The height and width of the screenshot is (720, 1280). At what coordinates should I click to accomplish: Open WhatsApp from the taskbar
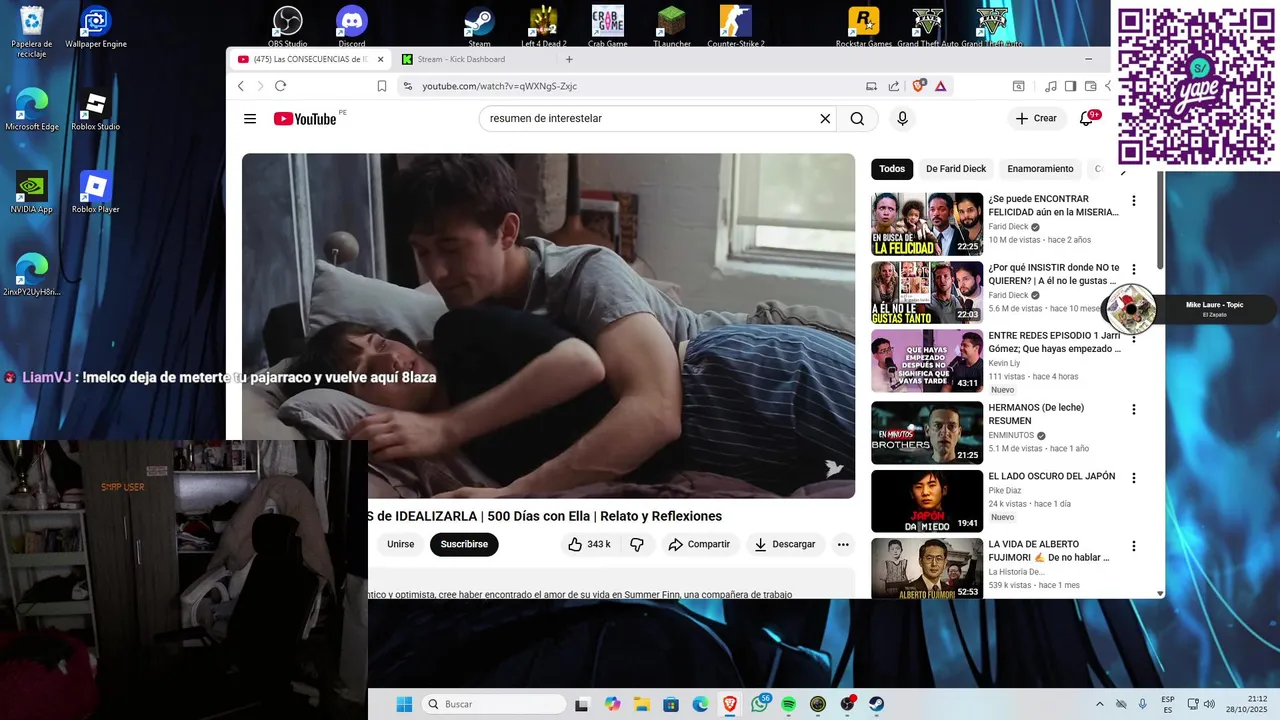tap(760, 704)
